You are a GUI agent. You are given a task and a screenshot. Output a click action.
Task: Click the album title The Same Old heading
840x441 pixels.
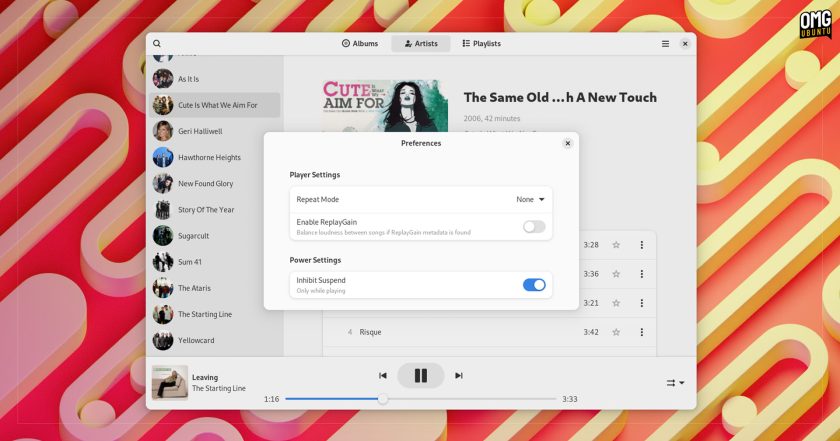560,98
